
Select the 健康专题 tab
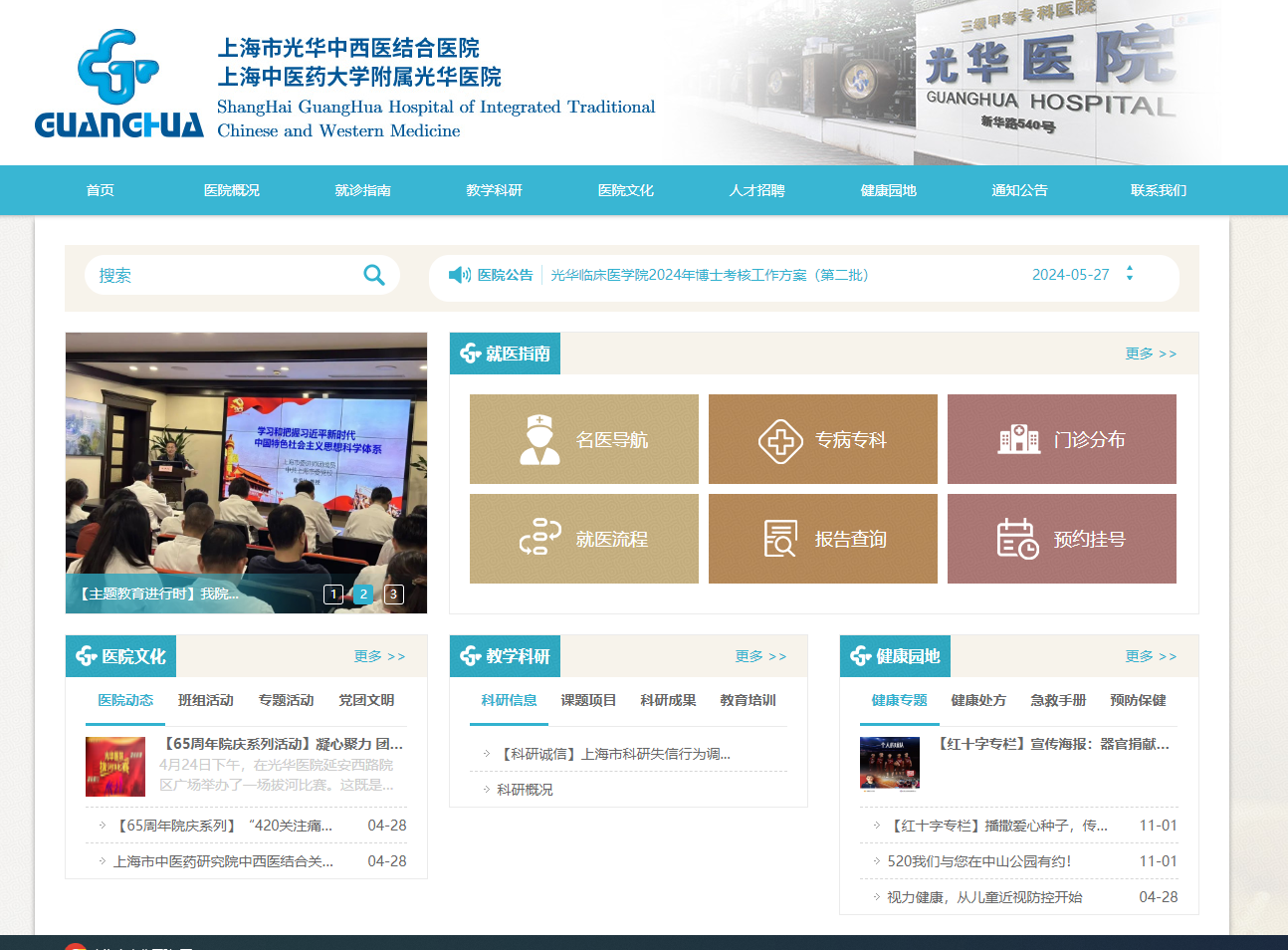[899, 701]
